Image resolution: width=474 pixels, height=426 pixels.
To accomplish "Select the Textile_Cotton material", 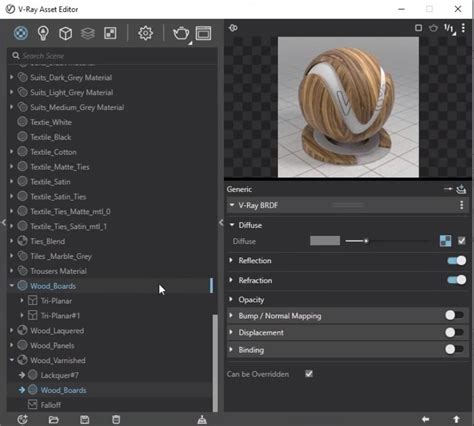I will 53,152.
